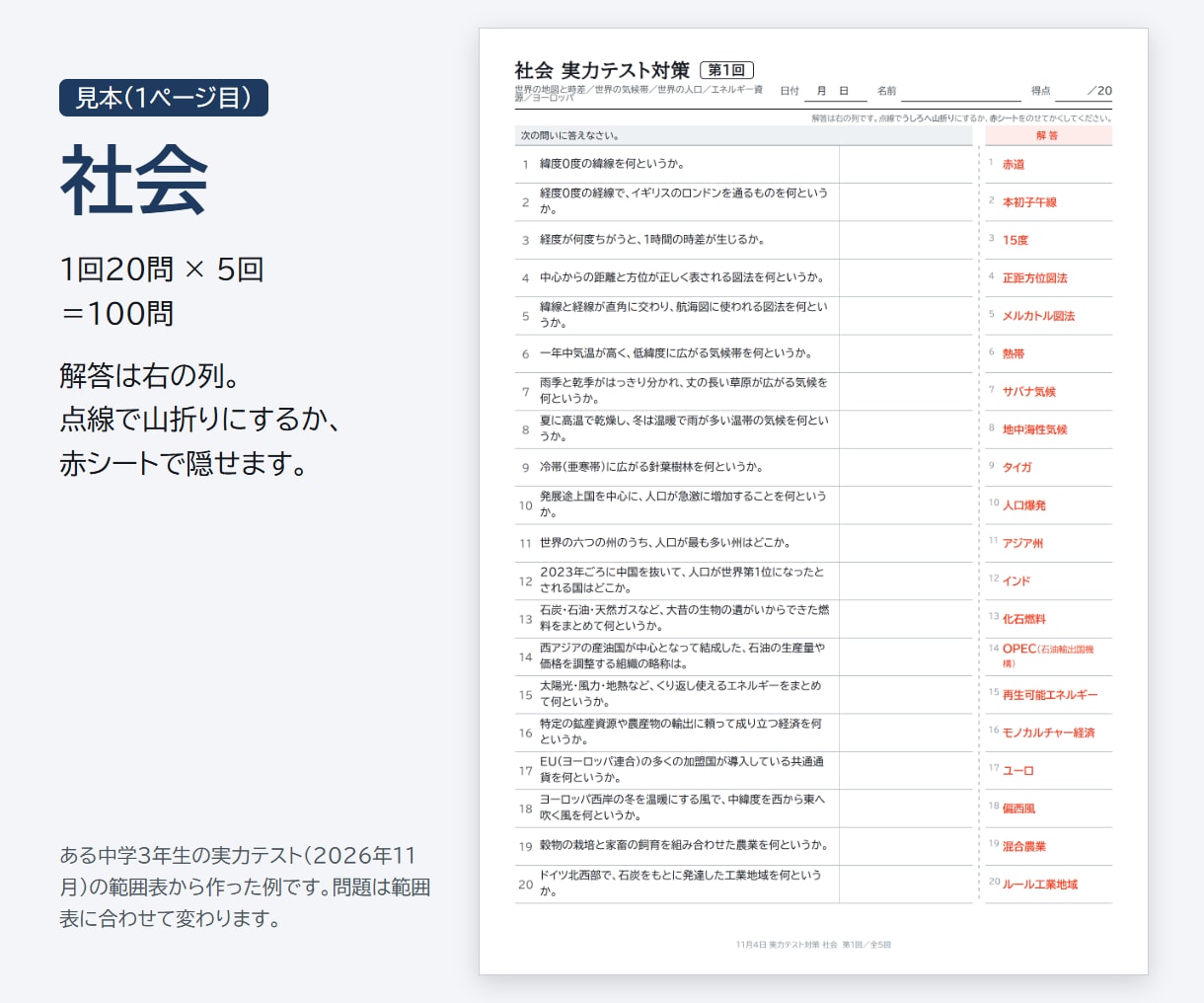Screen dimensions: 1204x1003
Task: Click question 12 beginning 2023年ごろに中国を抜いて
Action: pyautogui.click(x=682, y=579)
